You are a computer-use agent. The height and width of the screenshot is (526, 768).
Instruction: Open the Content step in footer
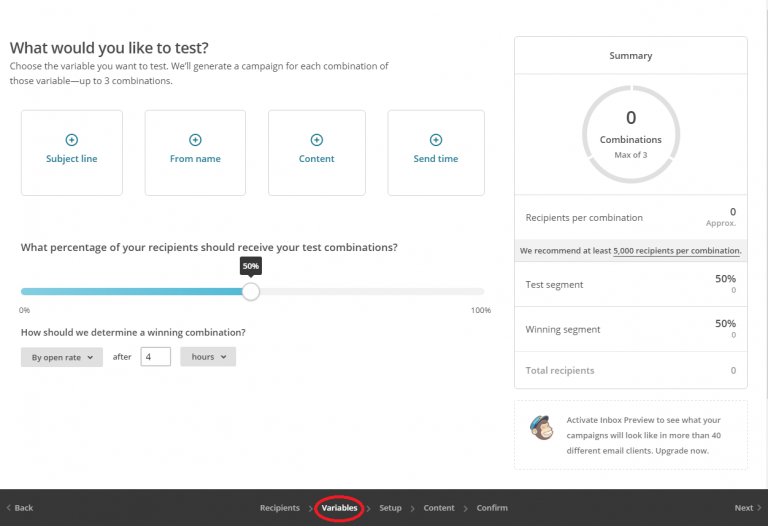tap(439, 508)
